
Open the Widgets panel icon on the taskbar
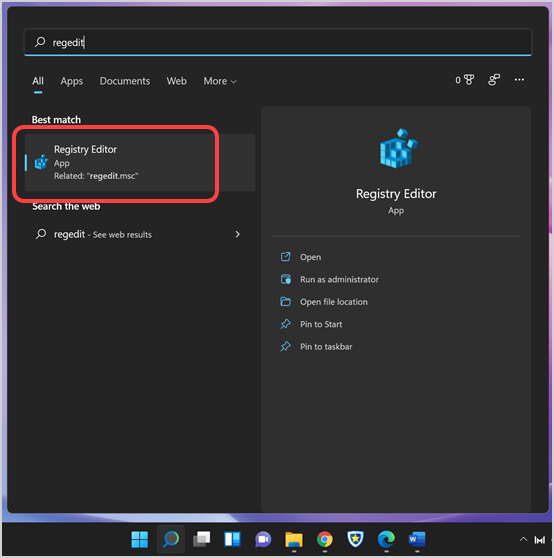click(x=232, y=539)
